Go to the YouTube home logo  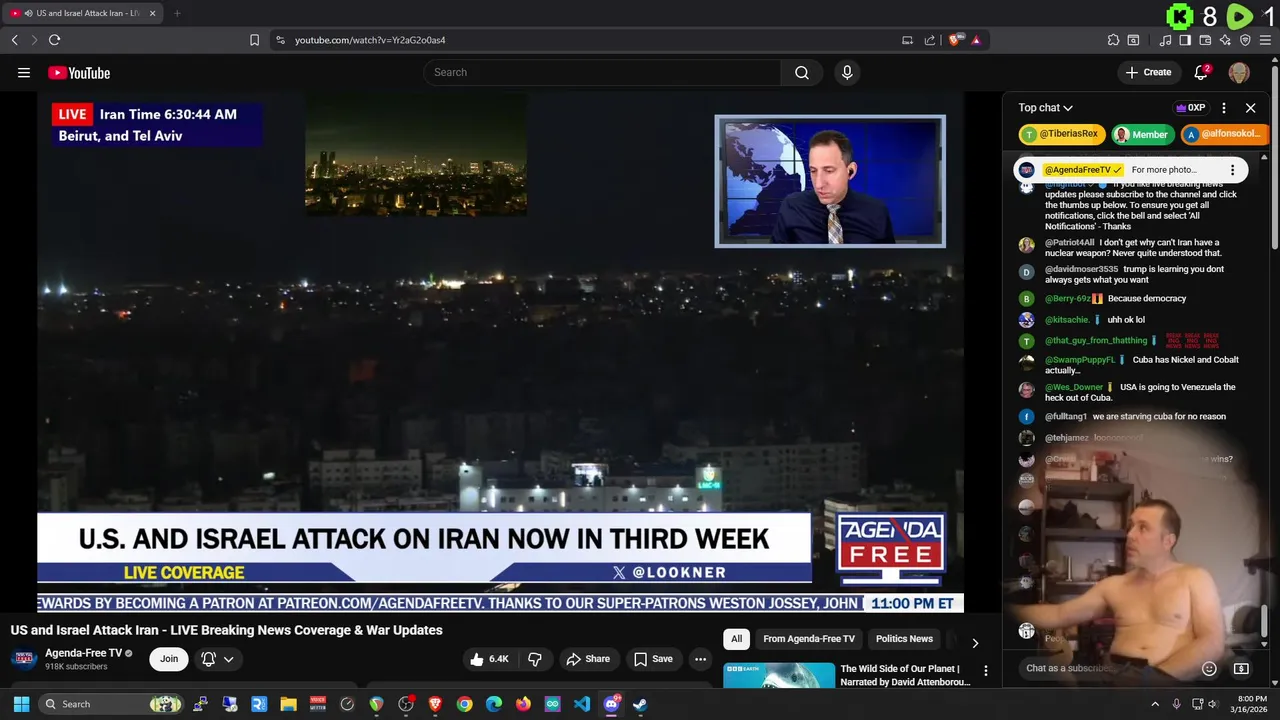click(79, 72)
